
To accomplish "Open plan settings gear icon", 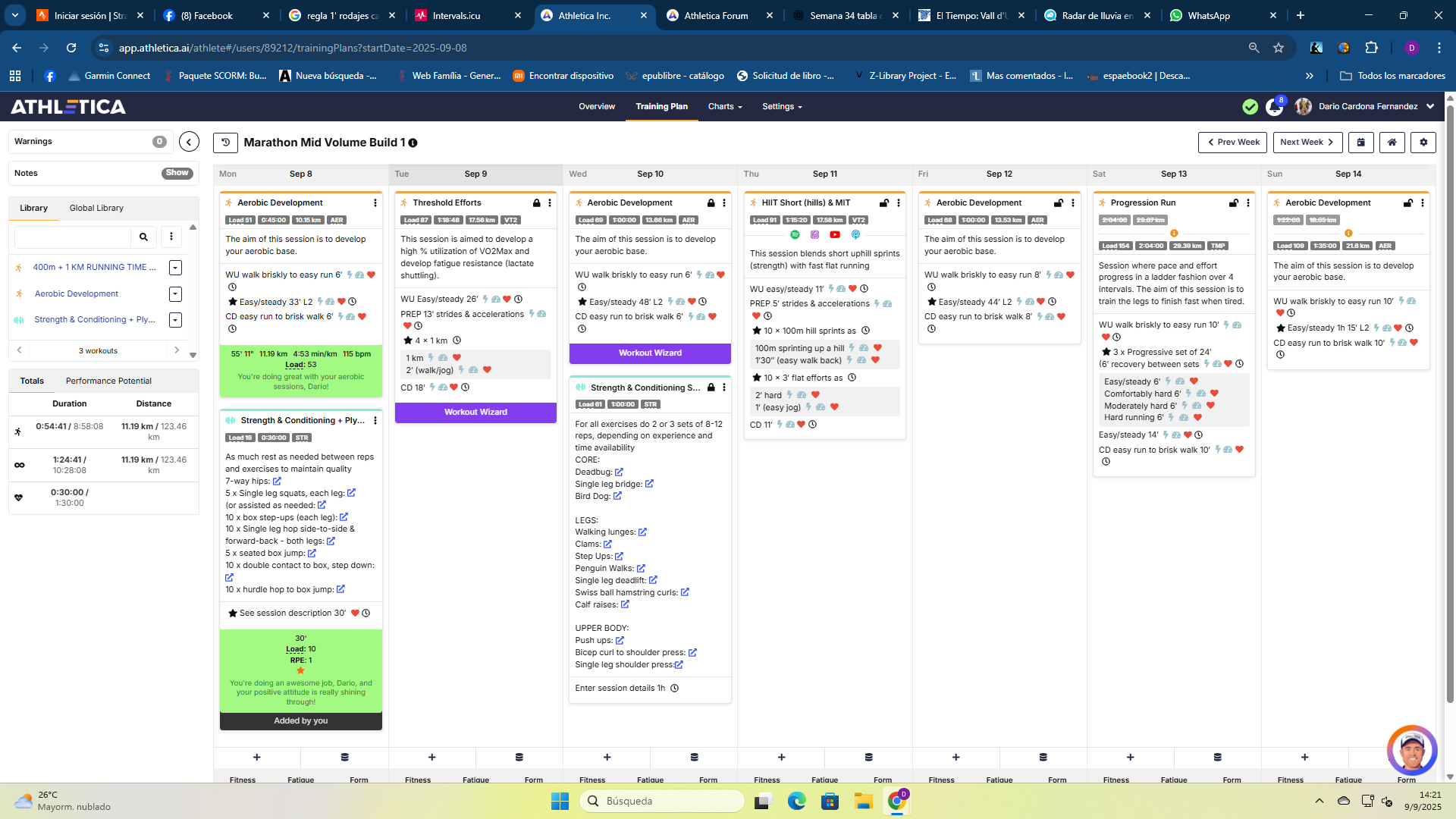I will [1423, 143].
